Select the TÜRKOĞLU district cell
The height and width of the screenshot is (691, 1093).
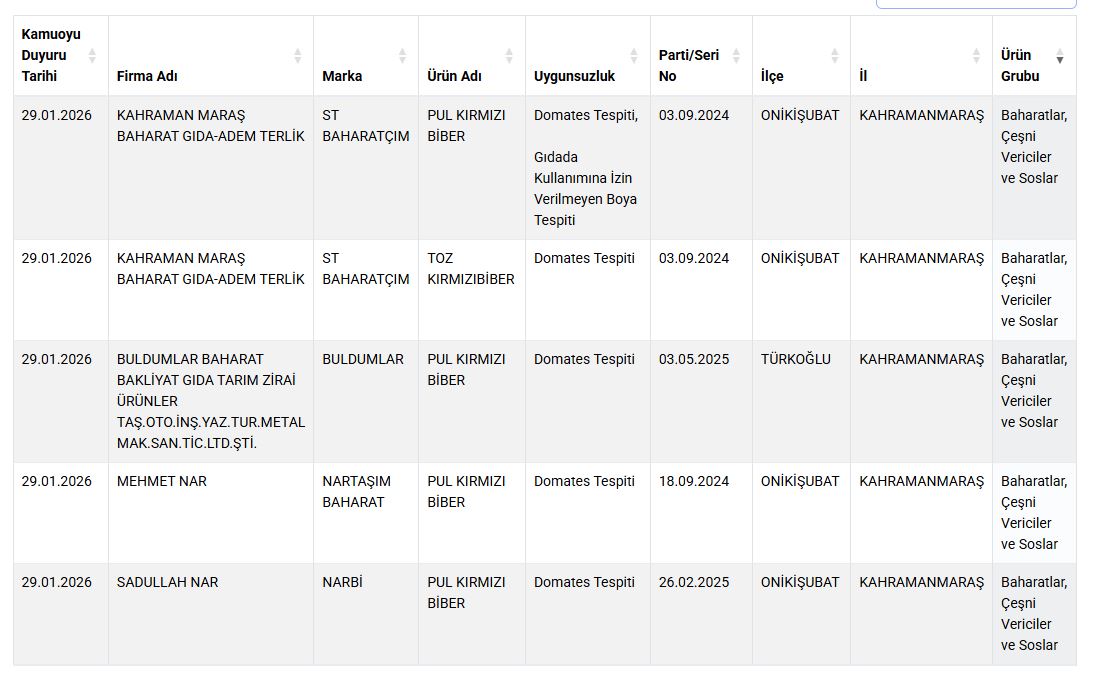point(795,359)
